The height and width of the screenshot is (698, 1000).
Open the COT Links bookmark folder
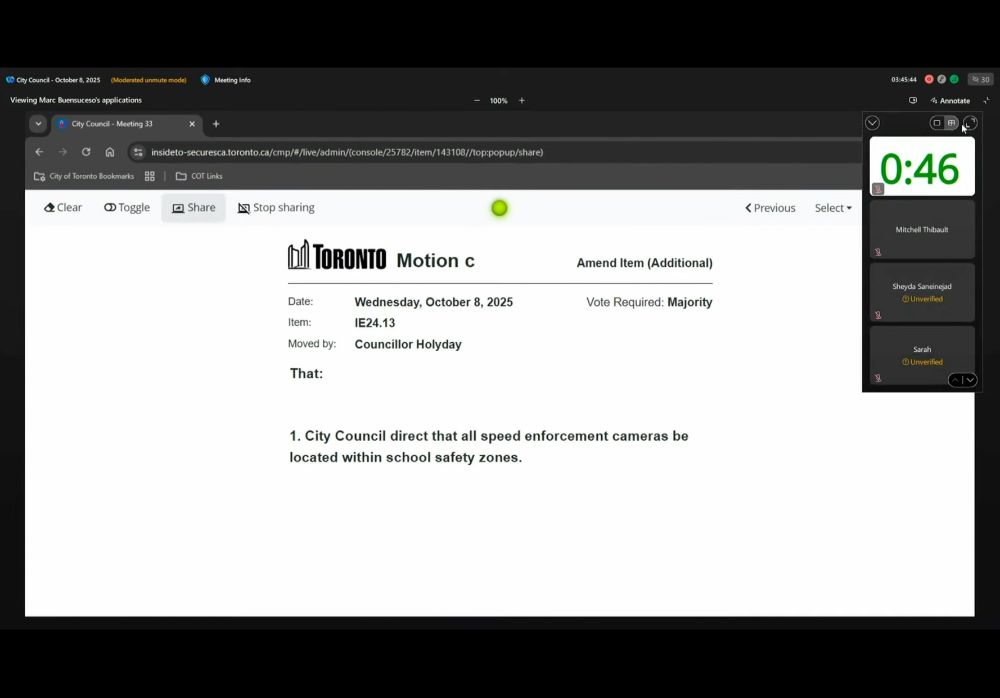[199, 176]
